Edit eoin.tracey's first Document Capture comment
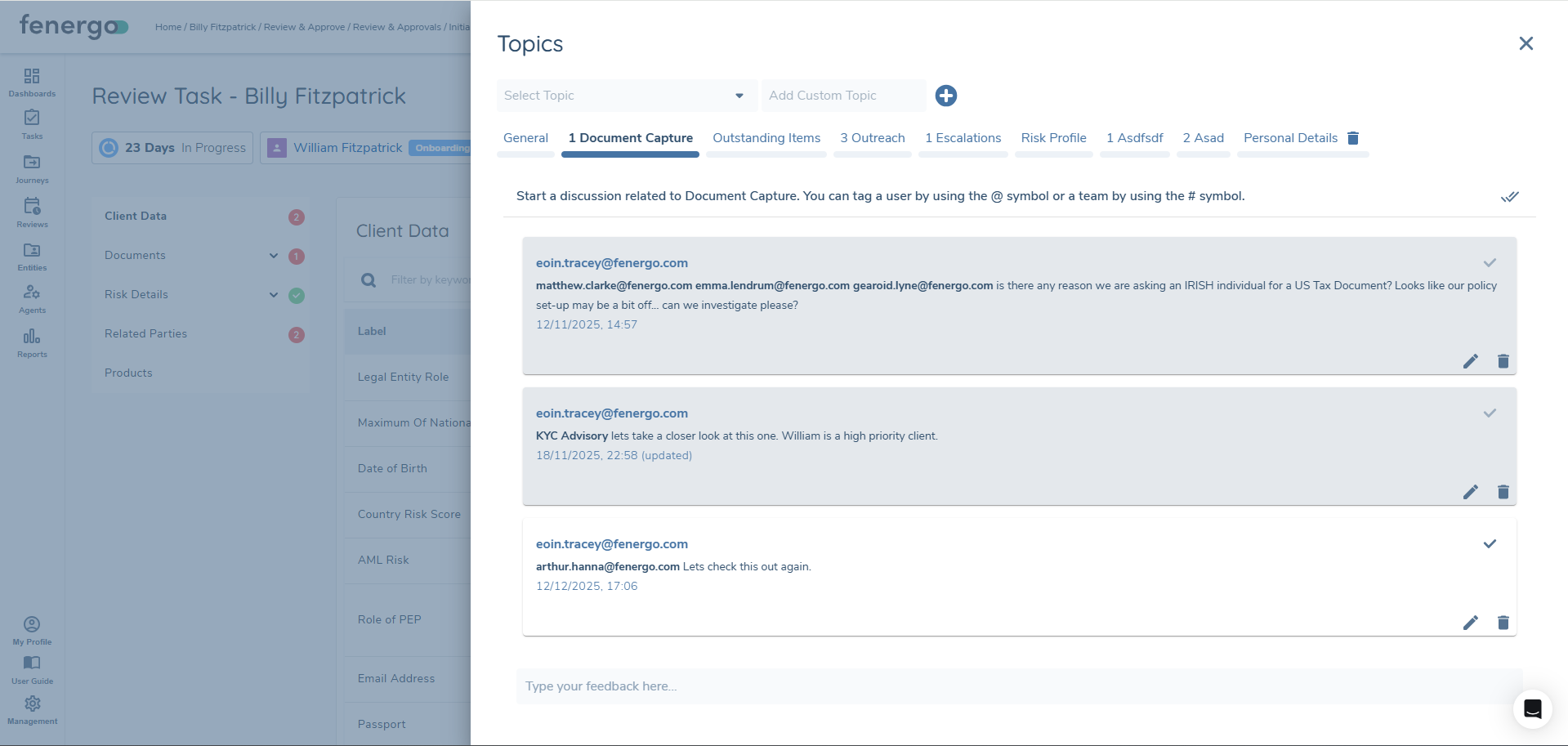Image resolution: width=1568 pixels, height=746 pixels. (1471, 361)
